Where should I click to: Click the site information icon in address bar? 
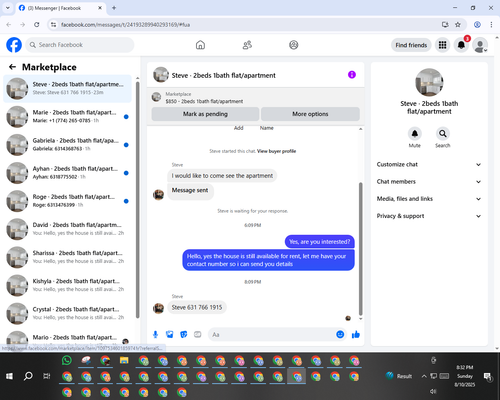53,25
